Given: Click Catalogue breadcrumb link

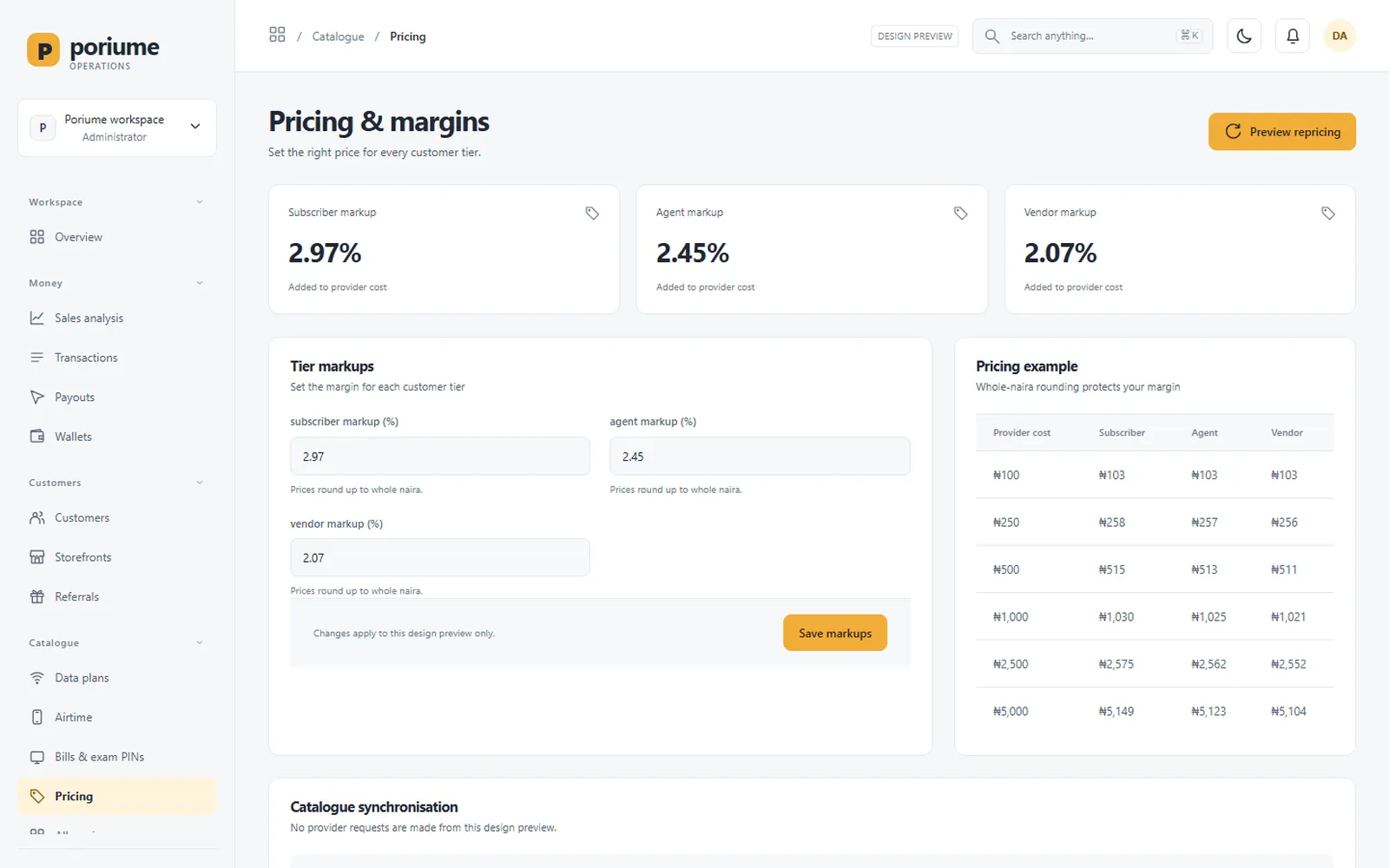Looking at the screenshot, I should pos(338,36).
